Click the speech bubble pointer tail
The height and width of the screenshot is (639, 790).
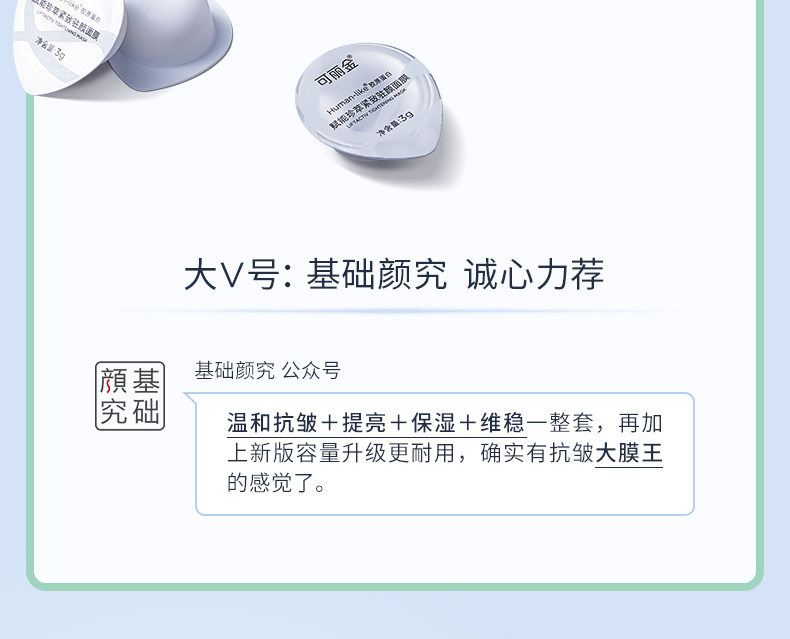pyautogui.click(x=192, y=399)
